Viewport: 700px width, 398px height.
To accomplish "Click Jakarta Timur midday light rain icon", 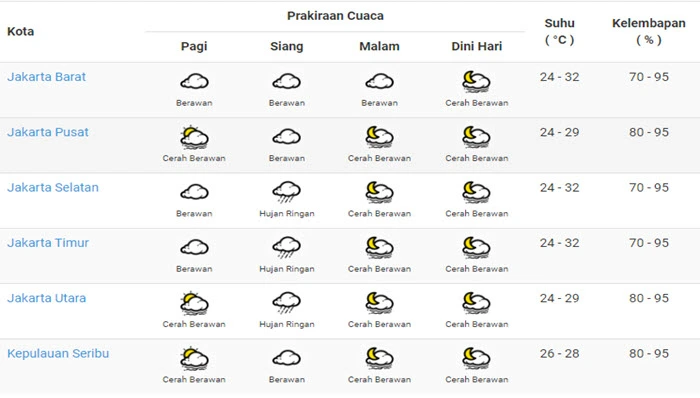I will click(x=287, y=248).
